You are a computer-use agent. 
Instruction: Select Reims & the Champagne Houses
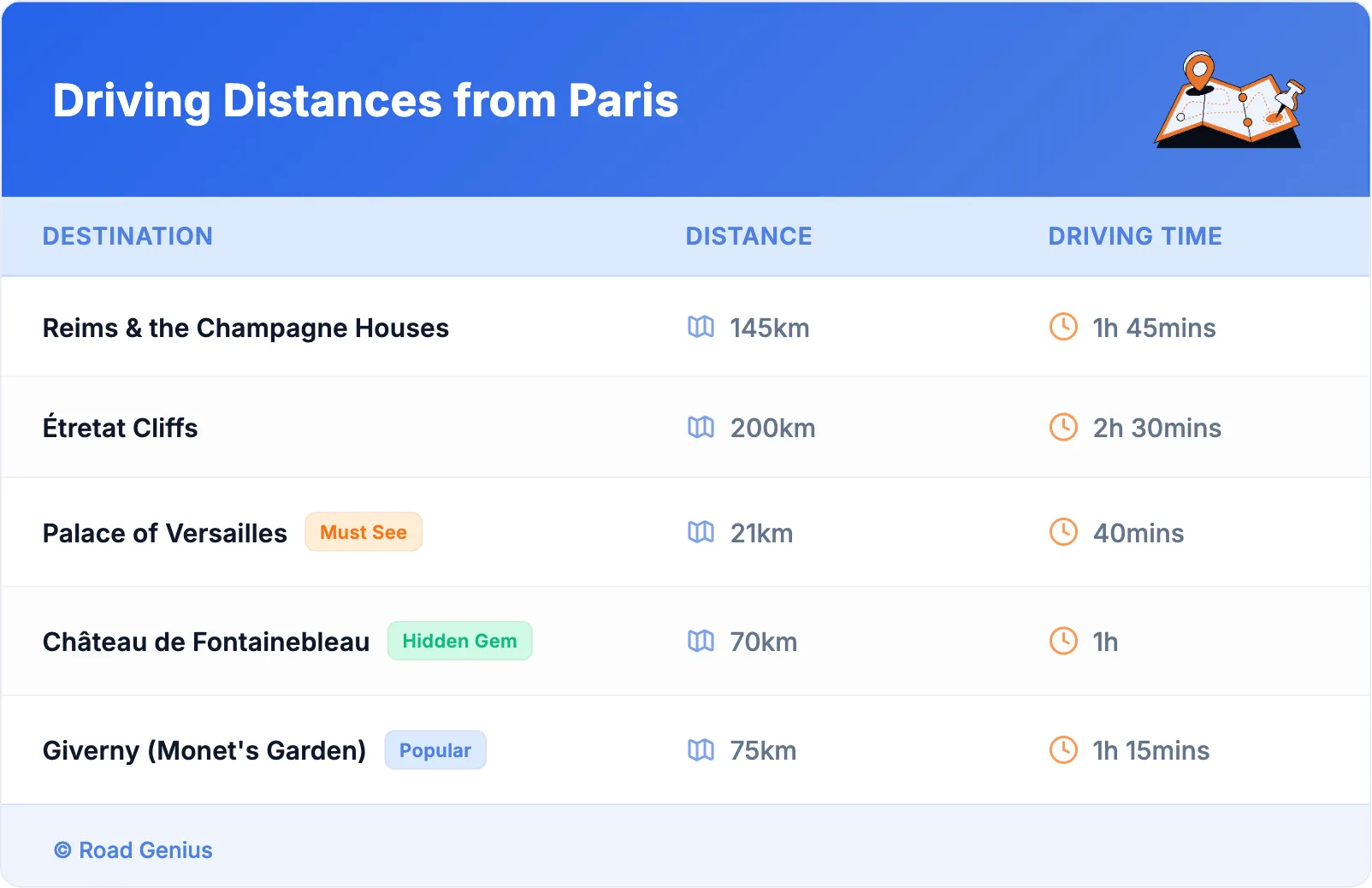[x=245, y=329]
